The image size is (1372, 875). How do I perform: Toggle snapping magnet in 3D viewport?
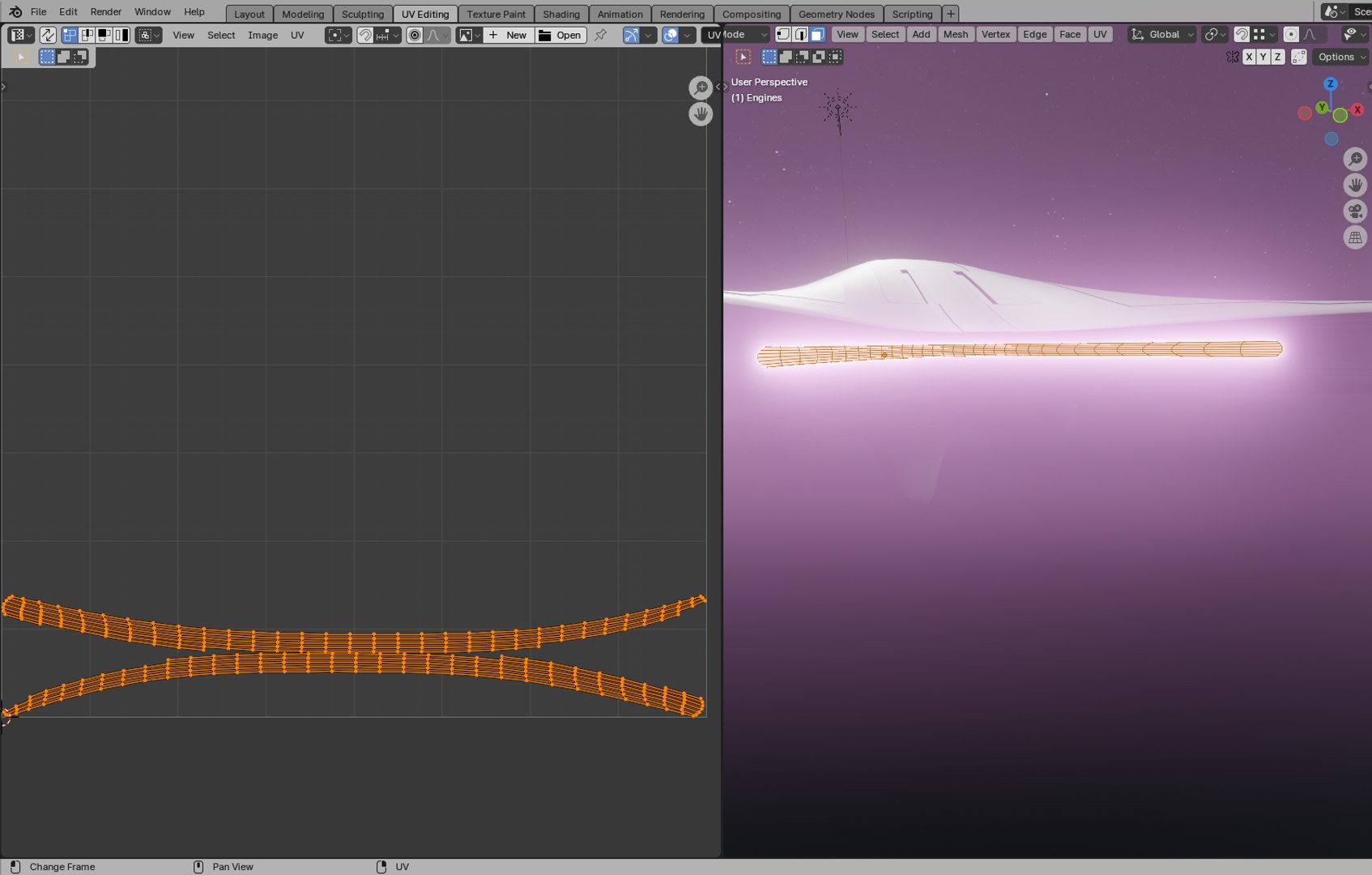click(1241, 34)
